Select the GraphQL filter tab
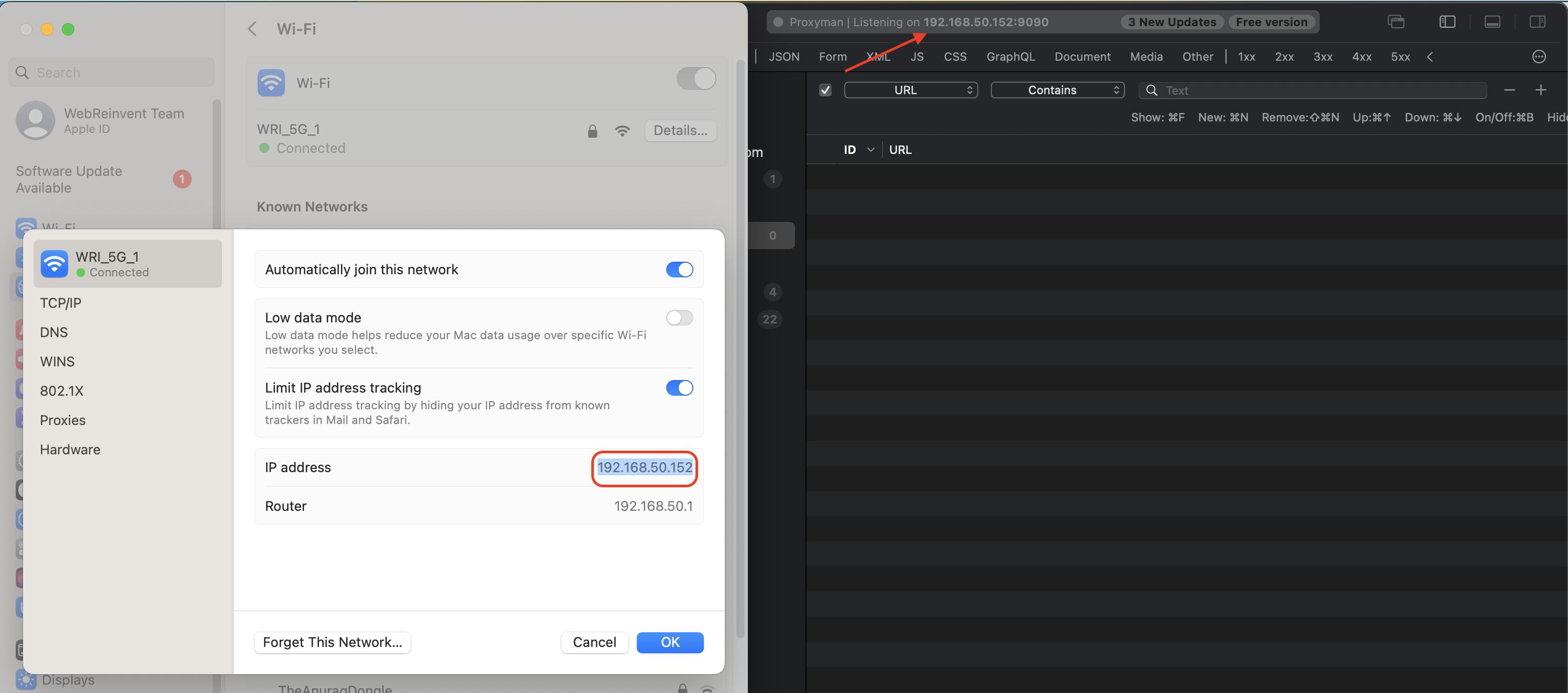Image resolution: width=1568 pixels, height=693 pixels. (1010, 57)
